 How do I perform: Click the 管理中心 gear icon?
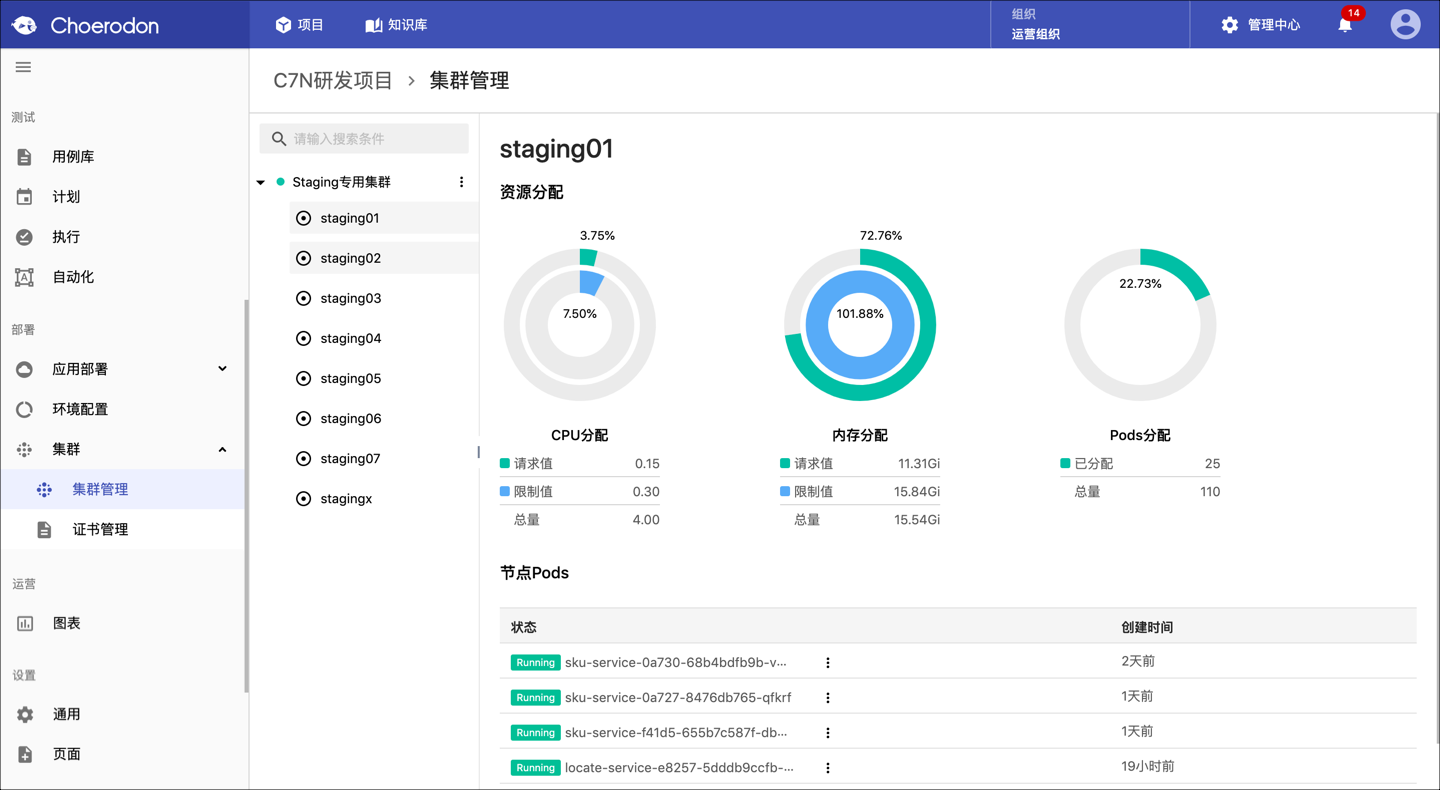(x=1230, y=25)
